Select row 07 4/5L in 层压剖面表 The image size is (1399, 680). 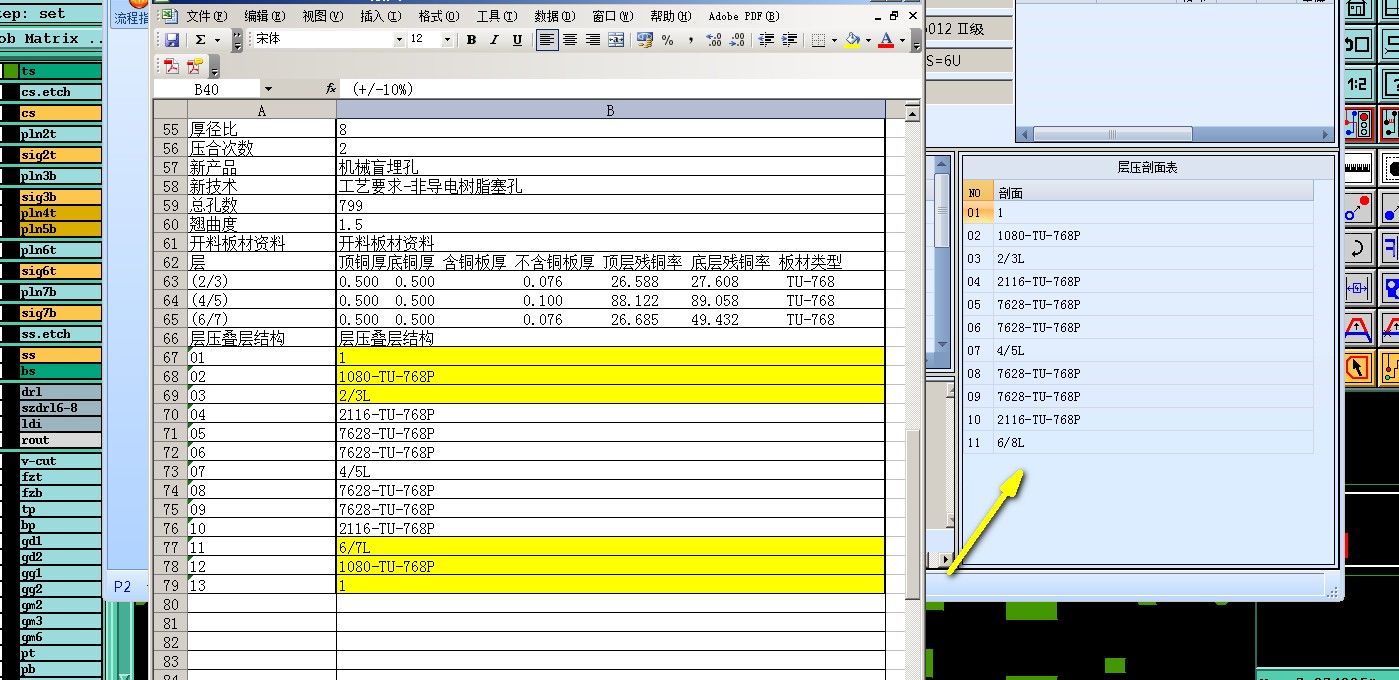(x=1138, y=350)
